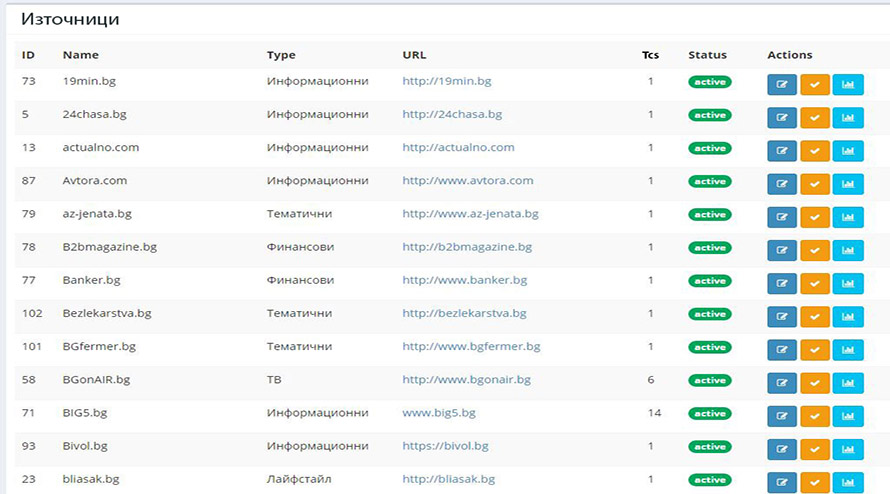Open the http://actualno.com URL
Viewport: 890px width, 494px height.
458,147
